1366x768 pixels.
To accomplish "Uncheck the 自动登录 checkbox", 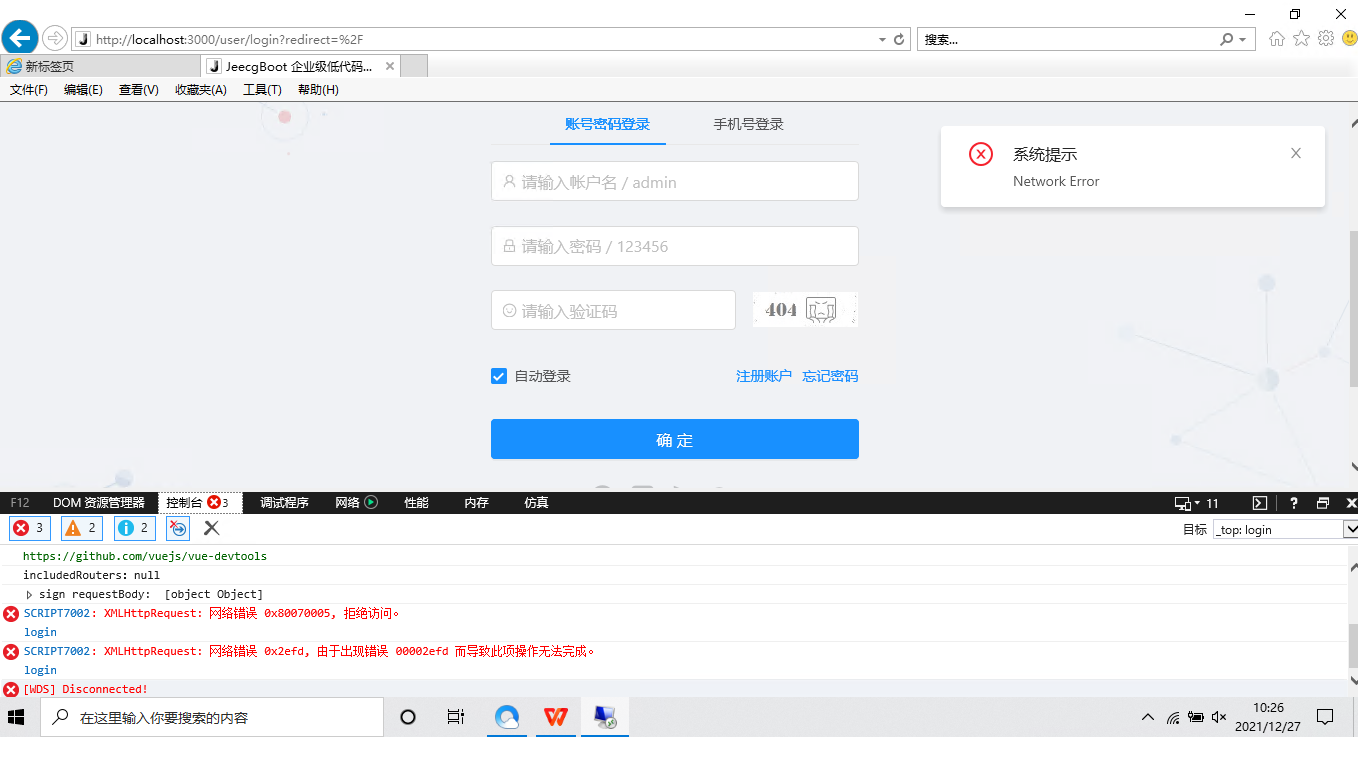I will [x=499, y=376].
